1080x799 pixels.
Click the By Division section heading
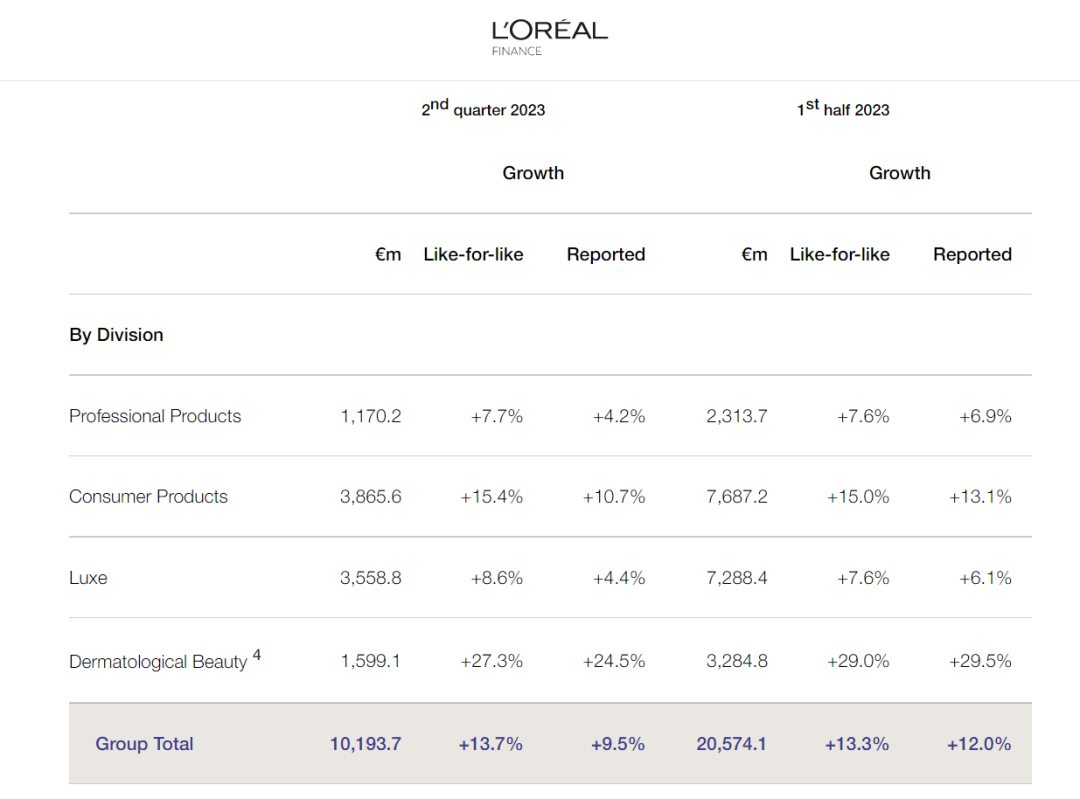116,335
